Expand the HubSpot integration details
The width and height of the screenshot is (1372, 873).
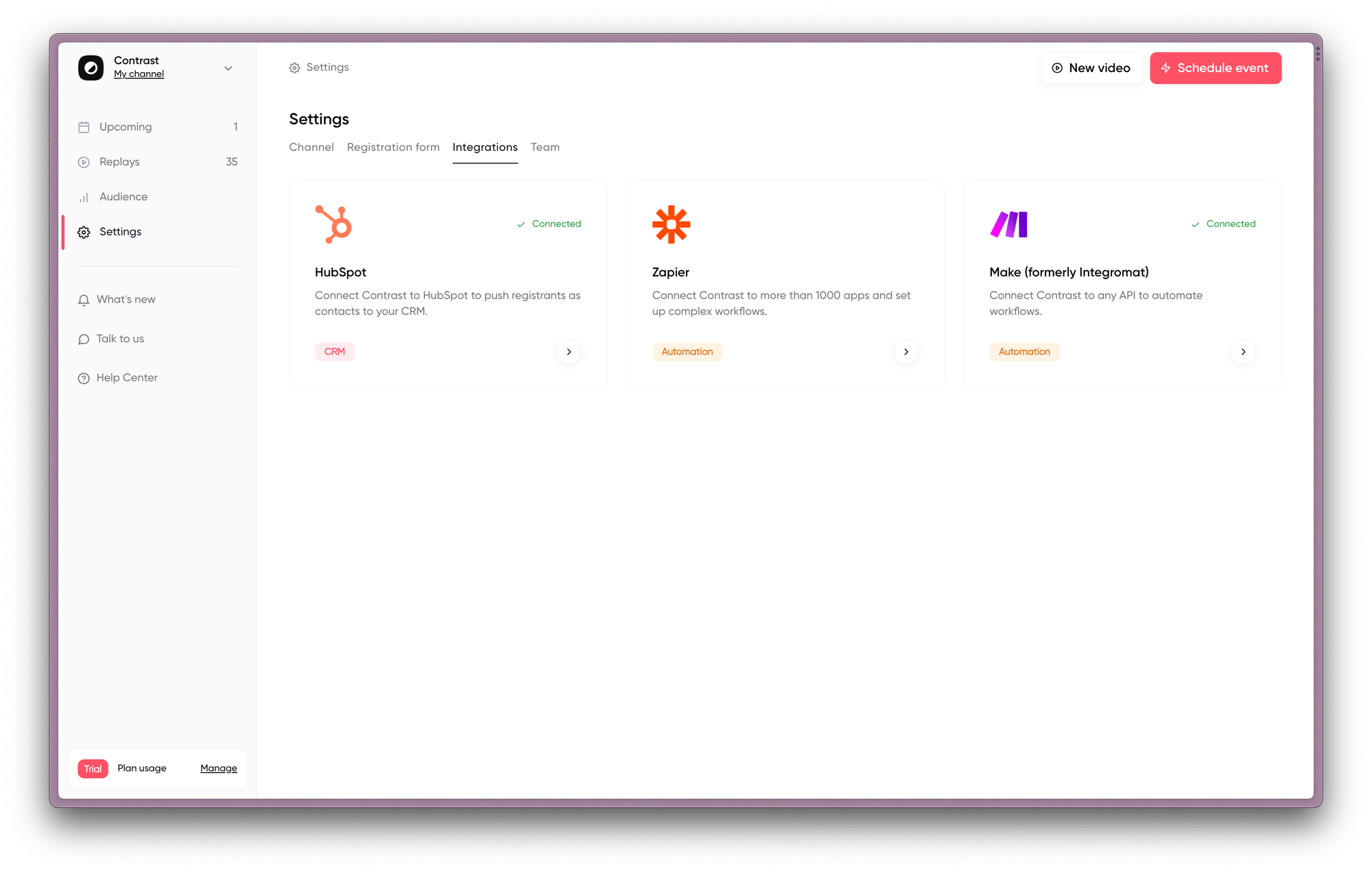click(568, 352)
